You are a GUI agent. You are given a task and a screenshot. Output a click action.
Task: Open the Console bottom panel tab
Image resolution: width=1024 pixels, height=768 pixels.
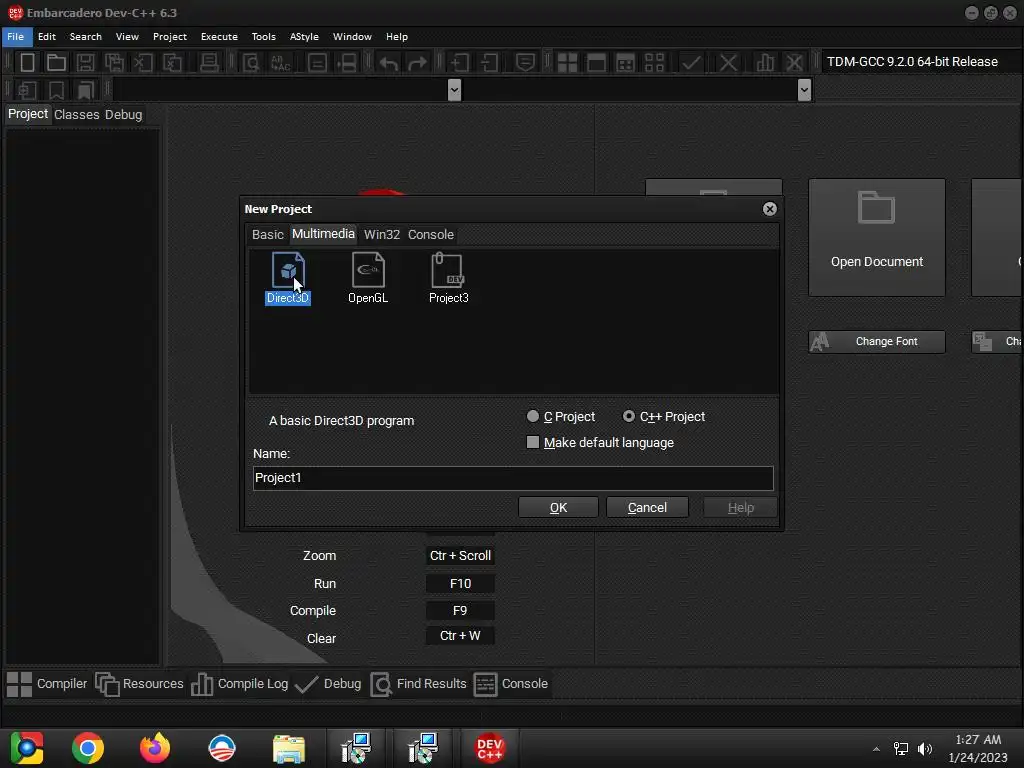[x=511, y=684]
